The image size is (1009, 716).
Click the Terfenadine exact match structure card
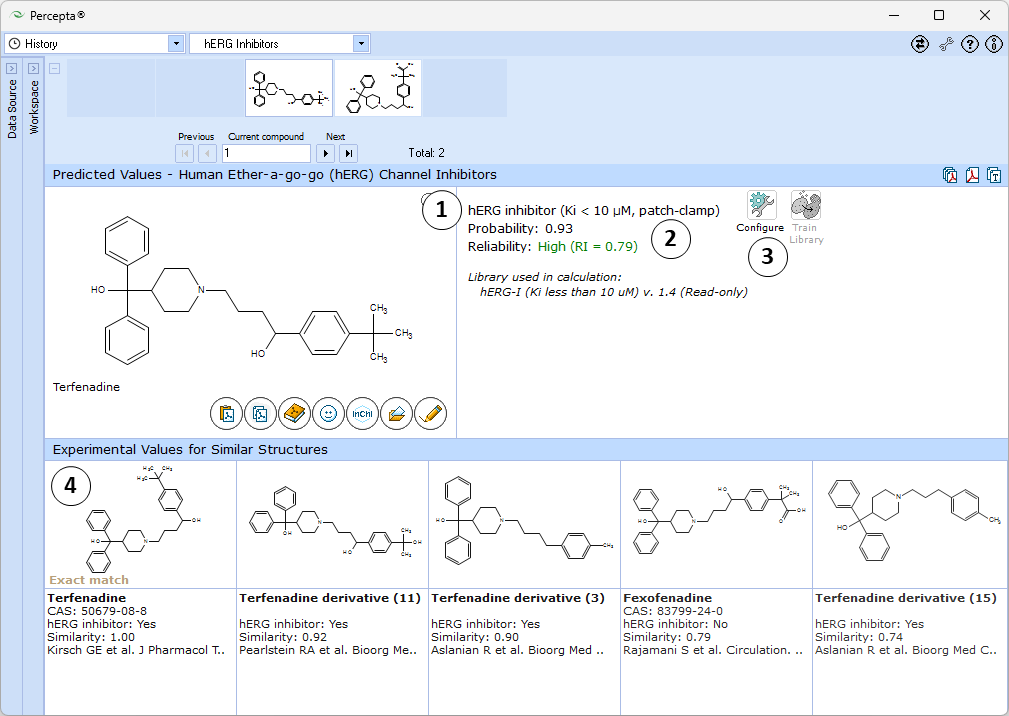click(140, 524)
